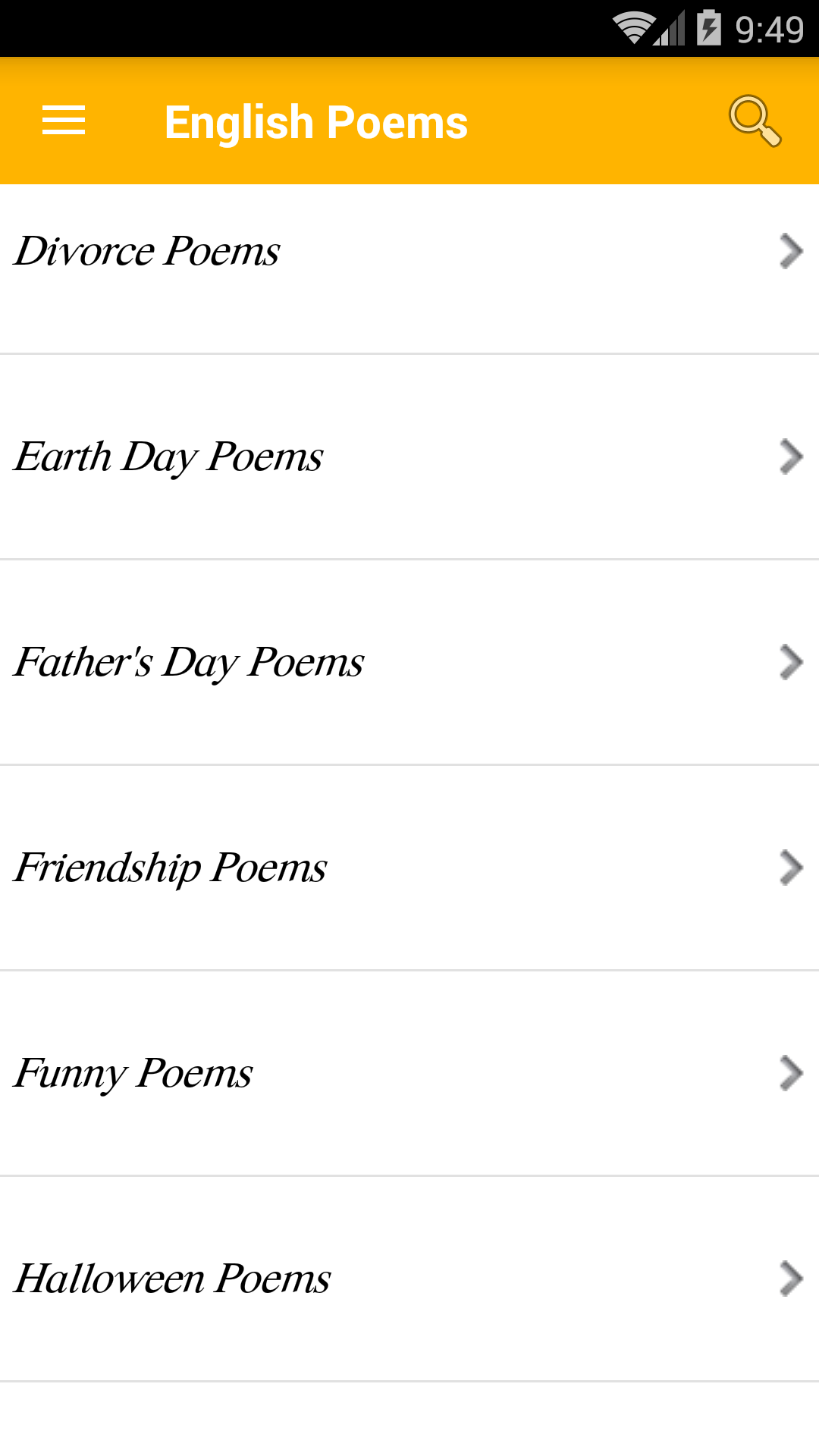
Task: Open the Halloween Poems list entry
Action: click(x=173, y=1279)
